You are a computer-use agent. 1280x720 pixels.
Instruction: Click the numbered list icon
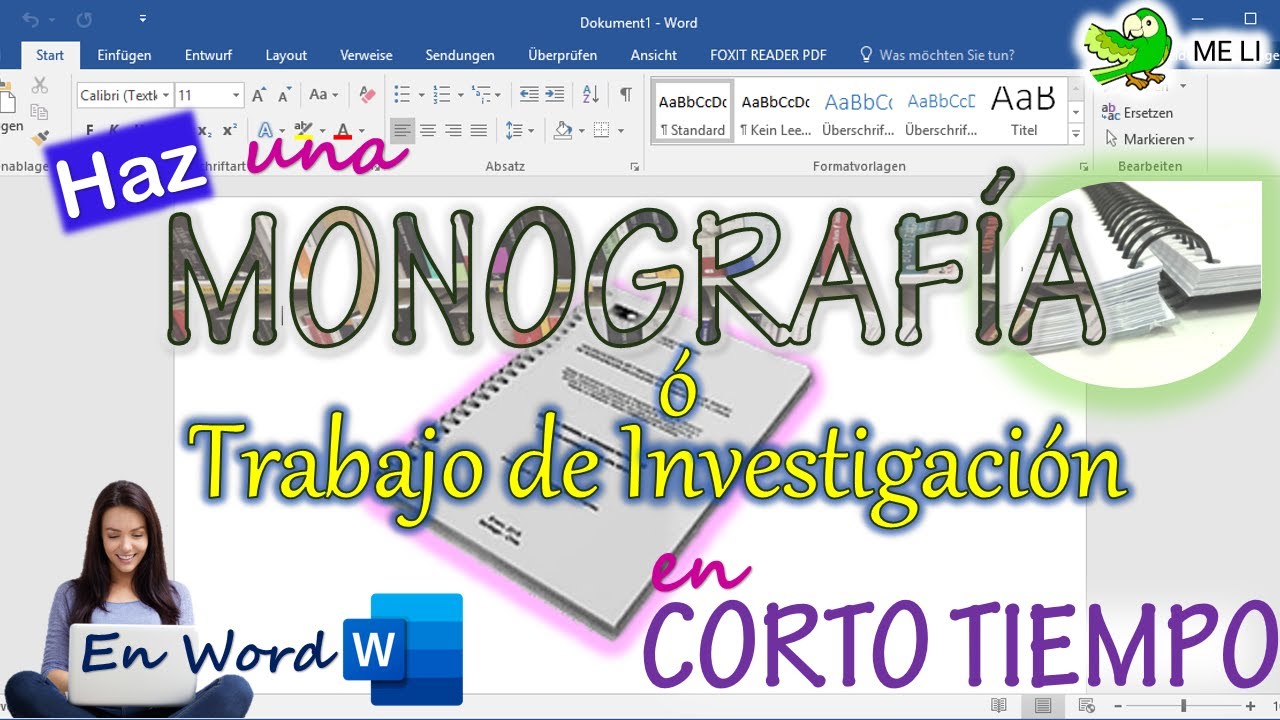pos(441,95)
